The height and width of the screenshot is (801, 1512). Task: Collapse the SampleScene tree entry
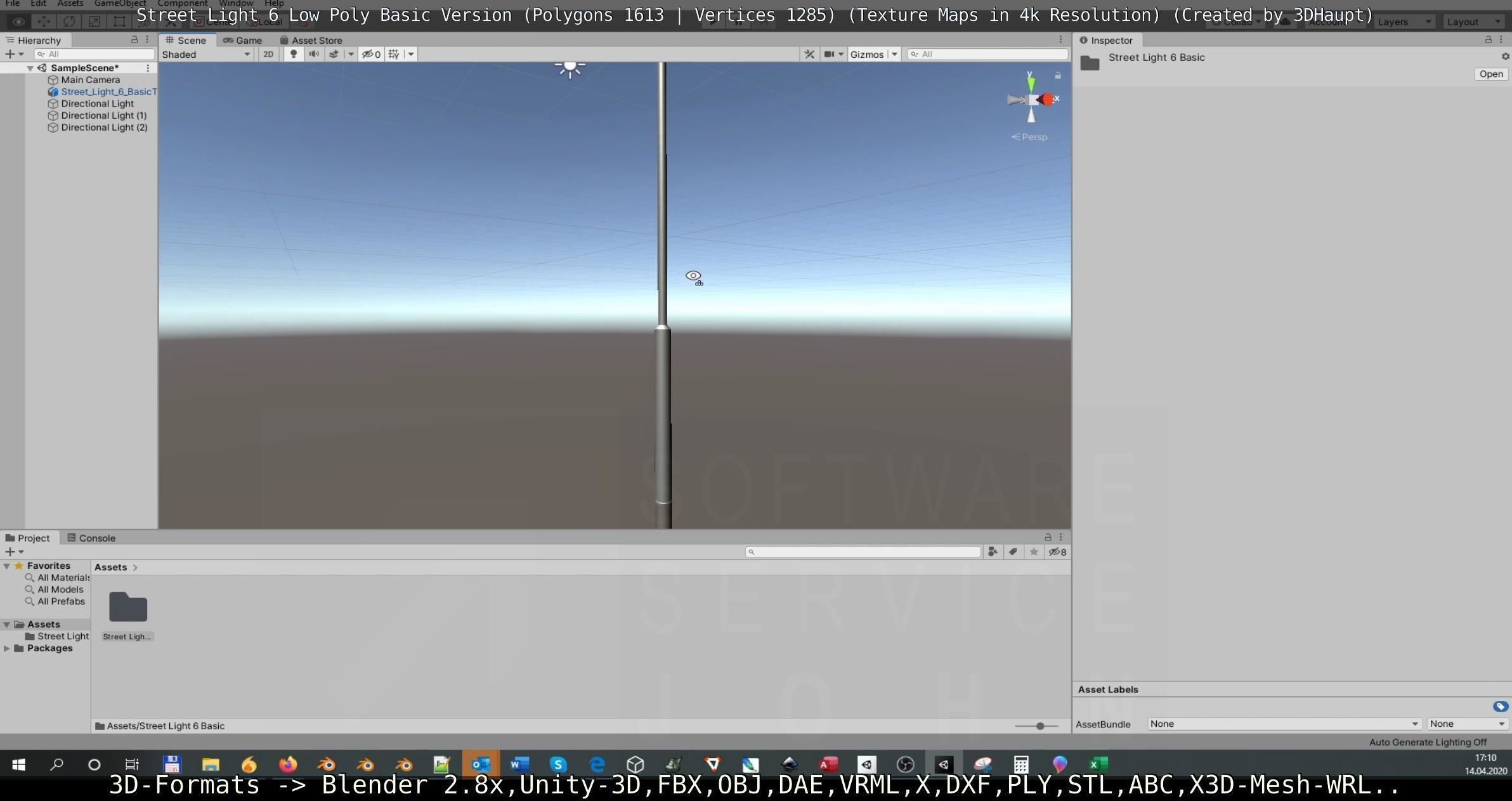pyautogui.click(x=30, y=68)
